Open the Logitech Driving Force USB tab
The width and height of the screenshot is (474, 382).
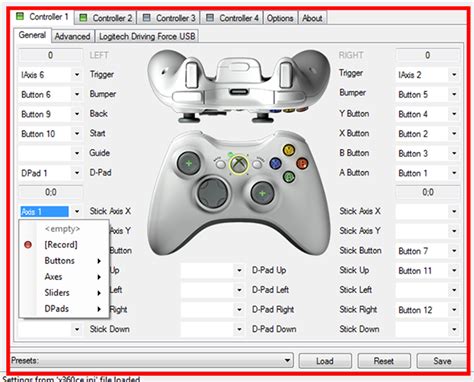[147, 36]
